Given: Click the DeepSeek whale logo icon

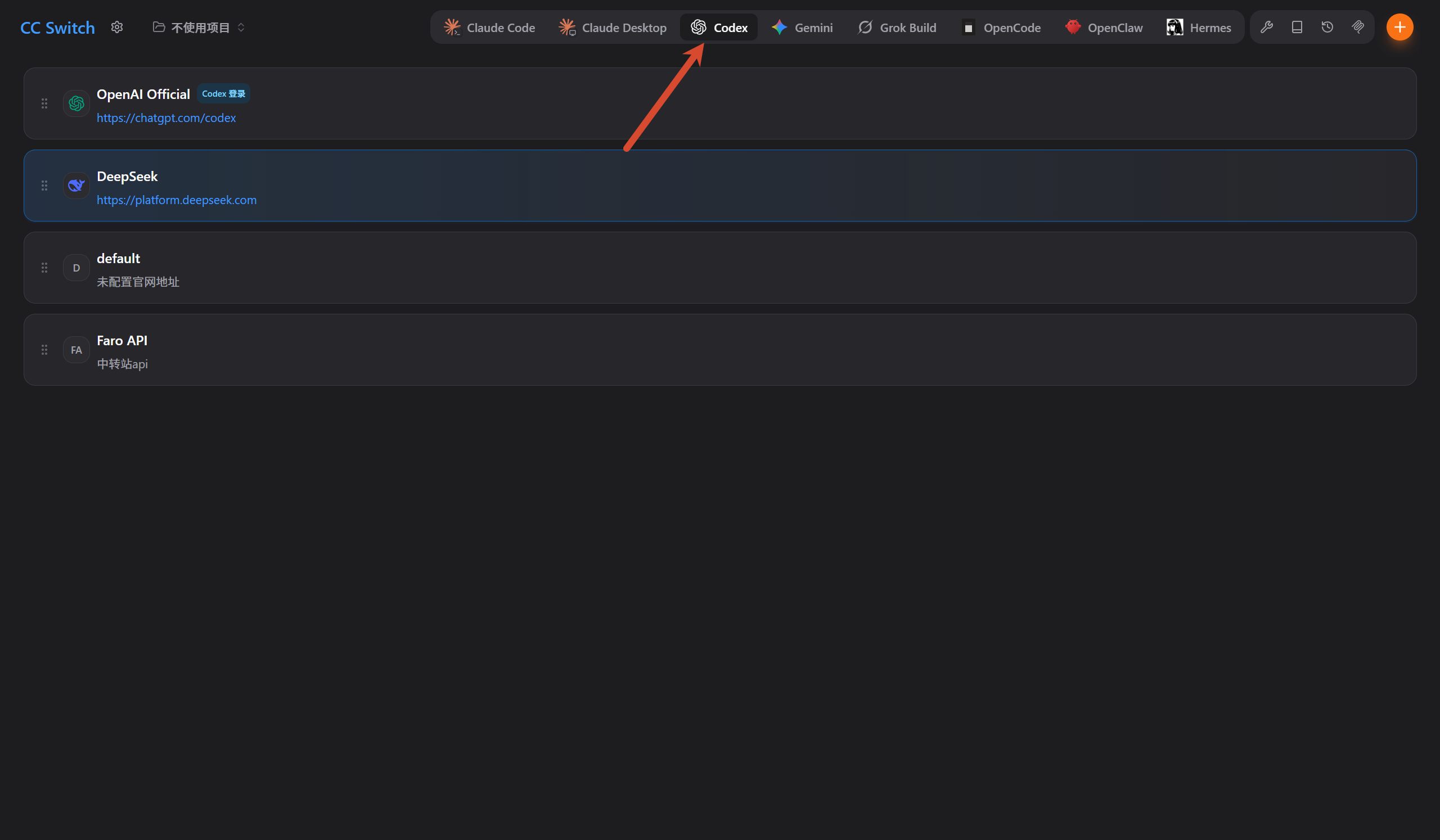Looking at the screenshot, I should pos(76,186).
